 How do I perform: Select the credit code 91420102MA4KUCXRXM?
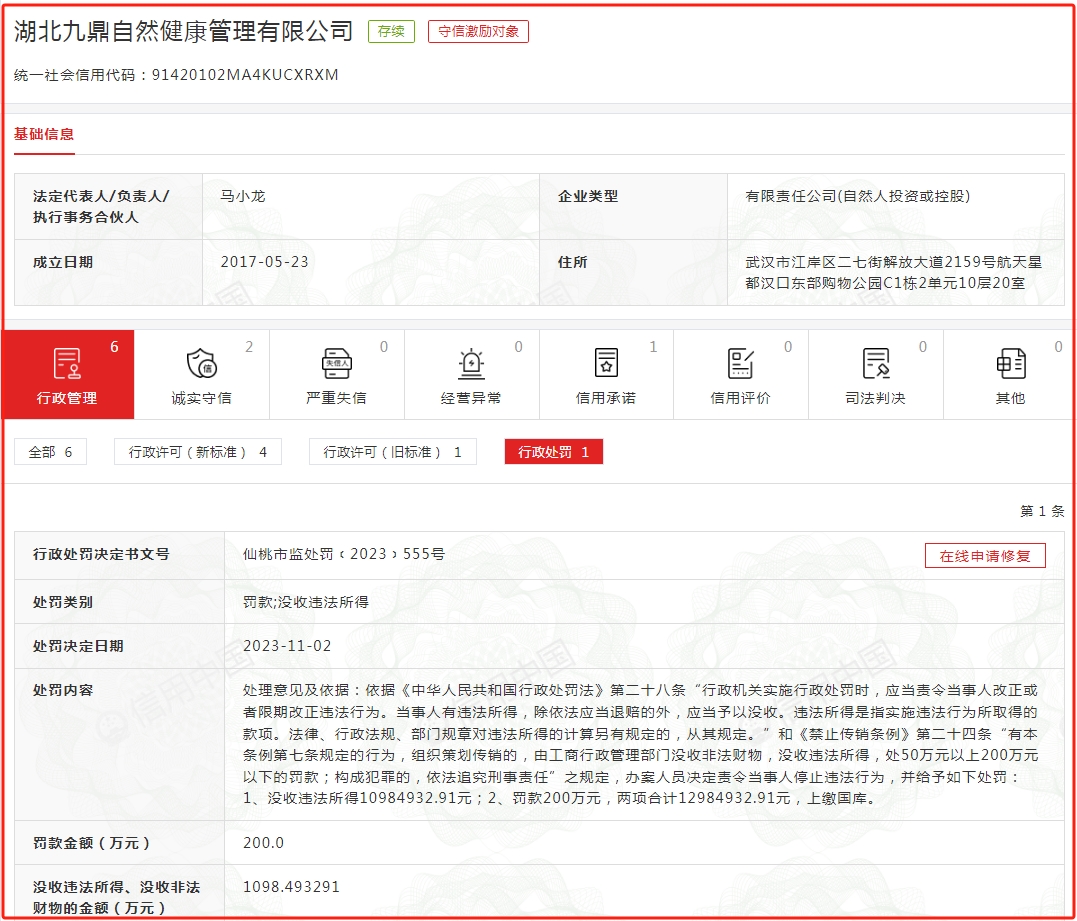point(245,75)
